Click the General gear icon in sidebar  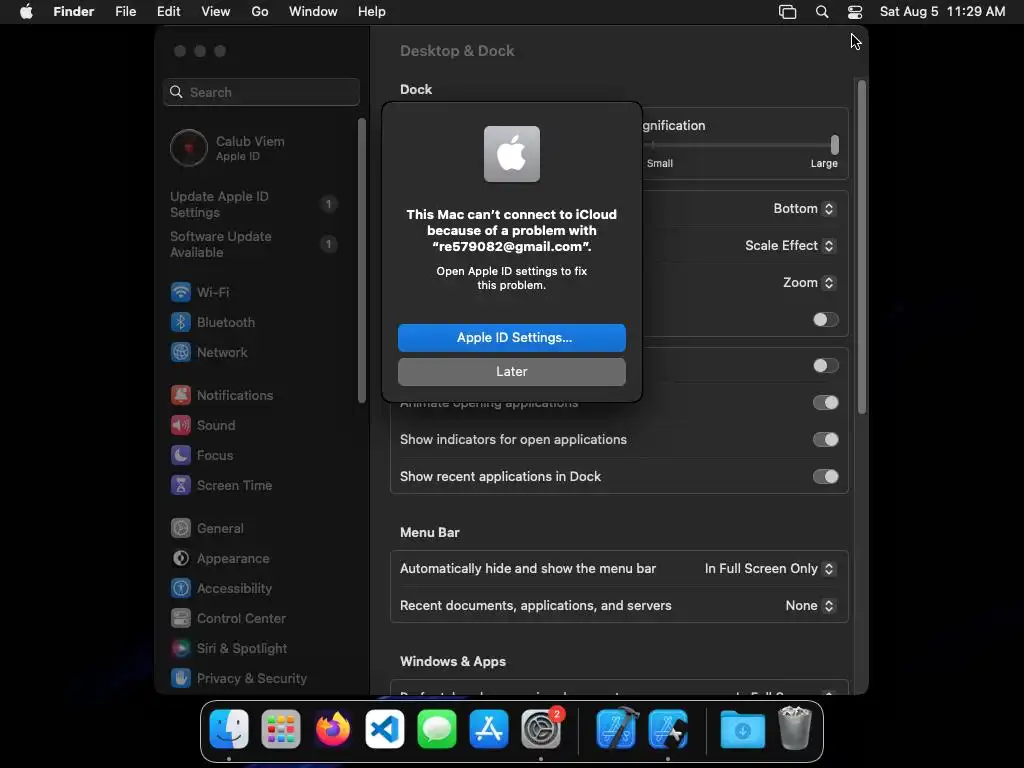coord(181,528)
